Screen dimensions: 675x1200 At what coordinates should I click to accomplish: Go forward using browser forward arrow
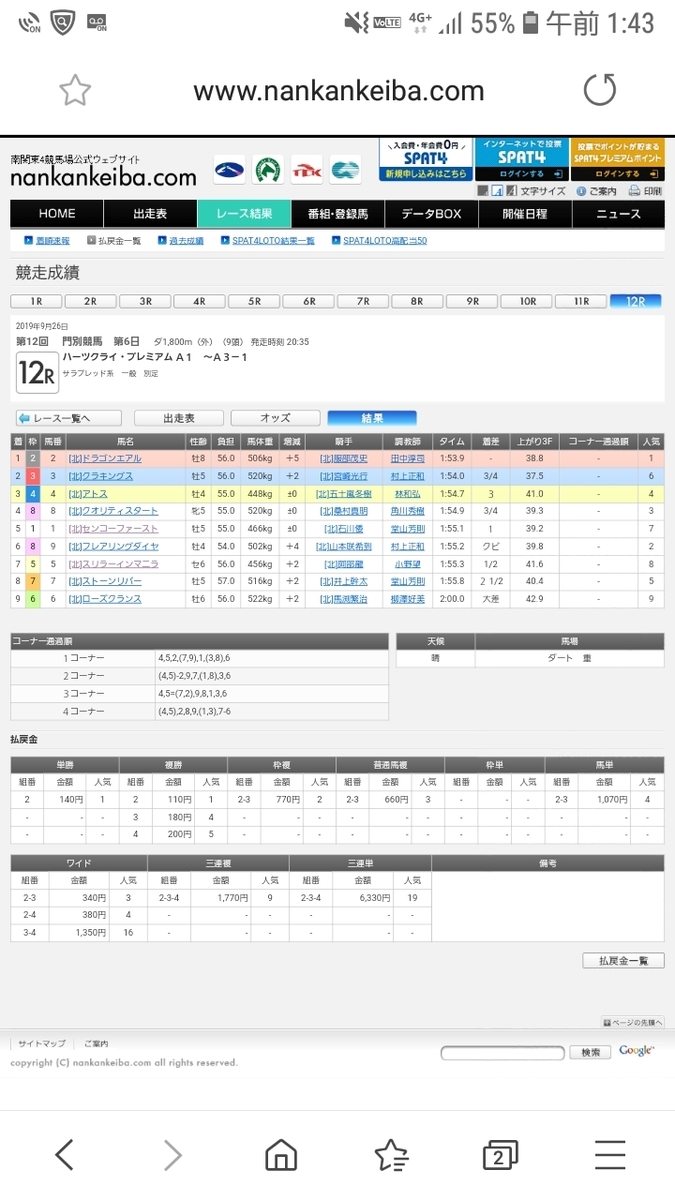point(173,1155)
